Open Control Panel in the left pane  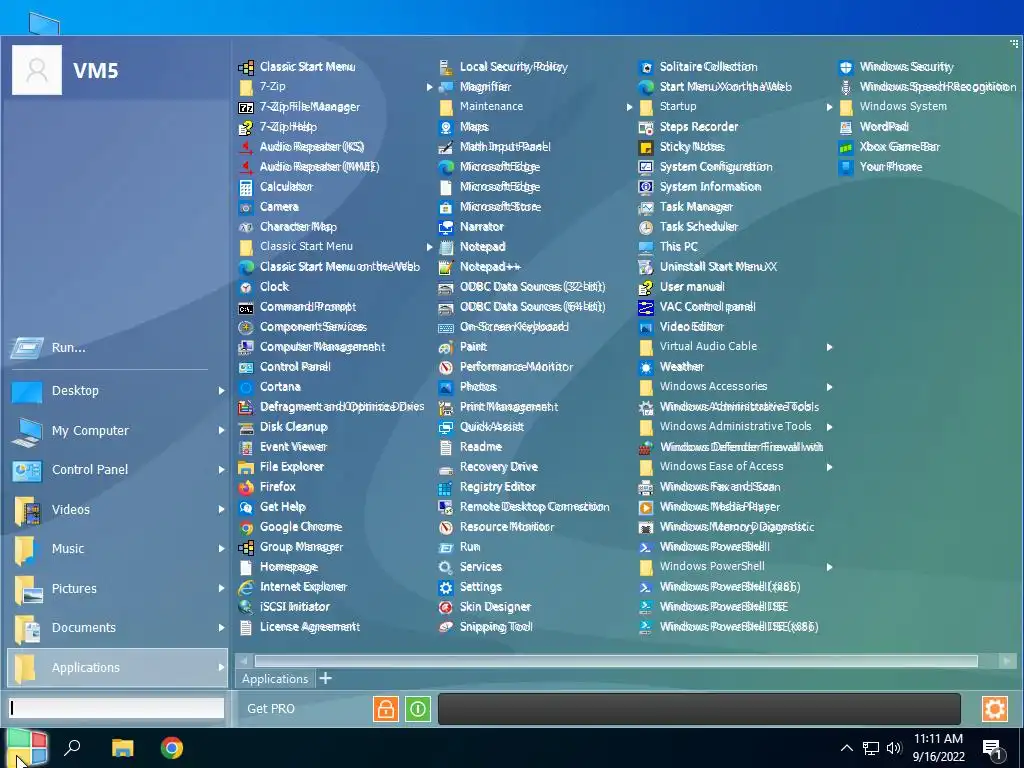click(118, 470)
